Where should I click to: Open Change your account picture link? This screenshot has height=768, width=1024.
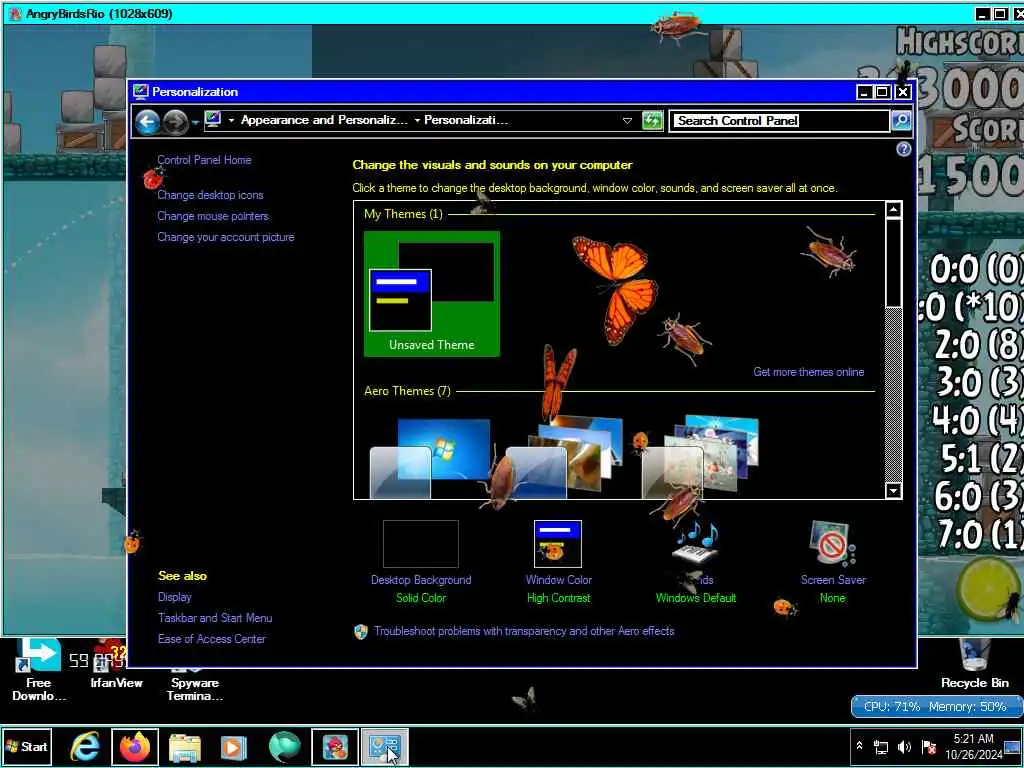[x=226, y=237]
